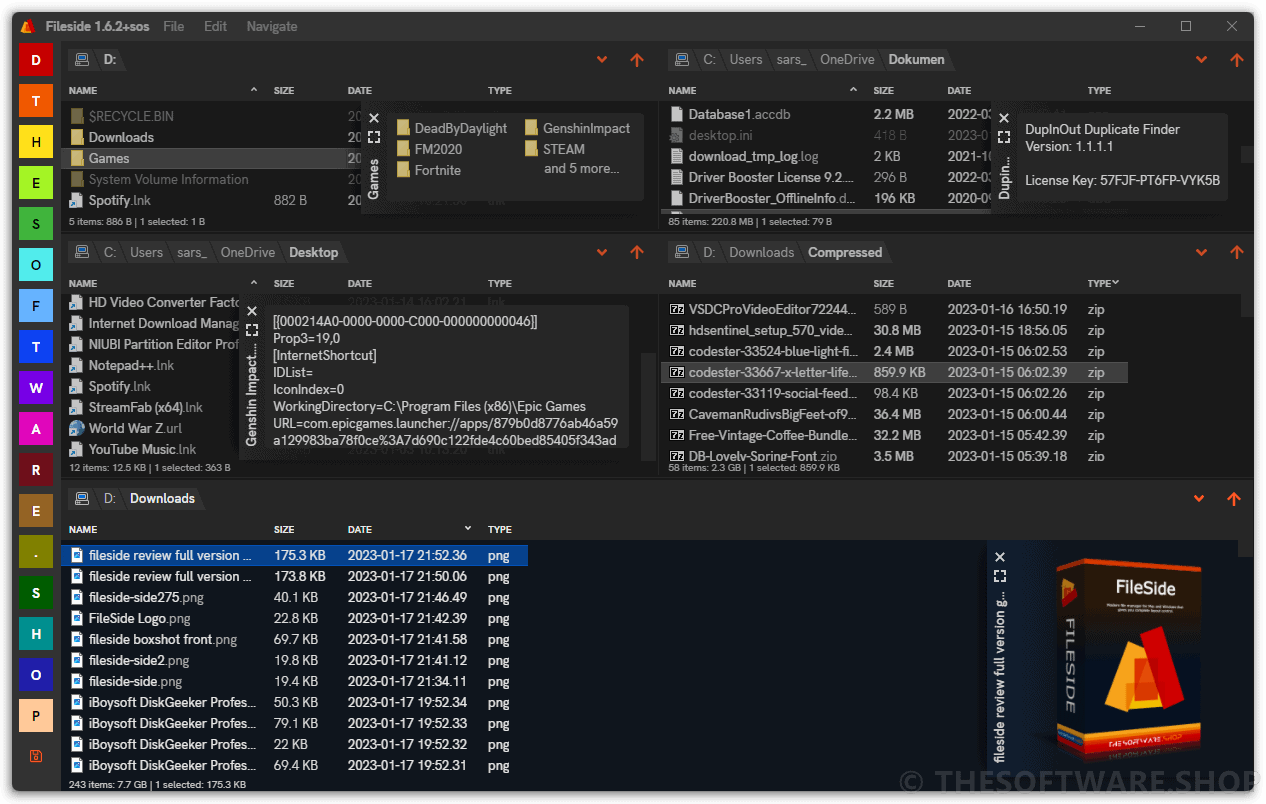This screenshot has width=1266, height=804.
Task: Open the Navigate menu
Action: point(272,26)
